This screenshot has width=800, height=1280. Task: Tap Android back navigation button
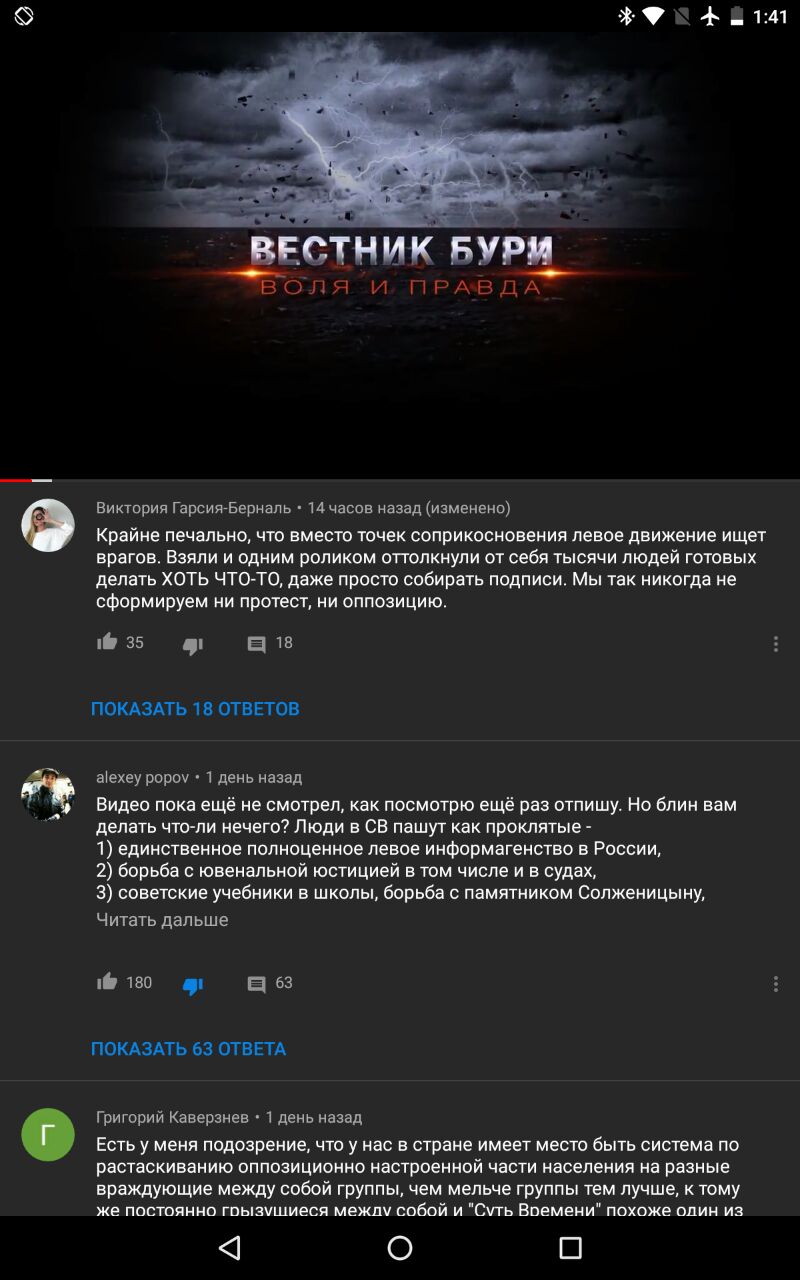click(230, 1247)
